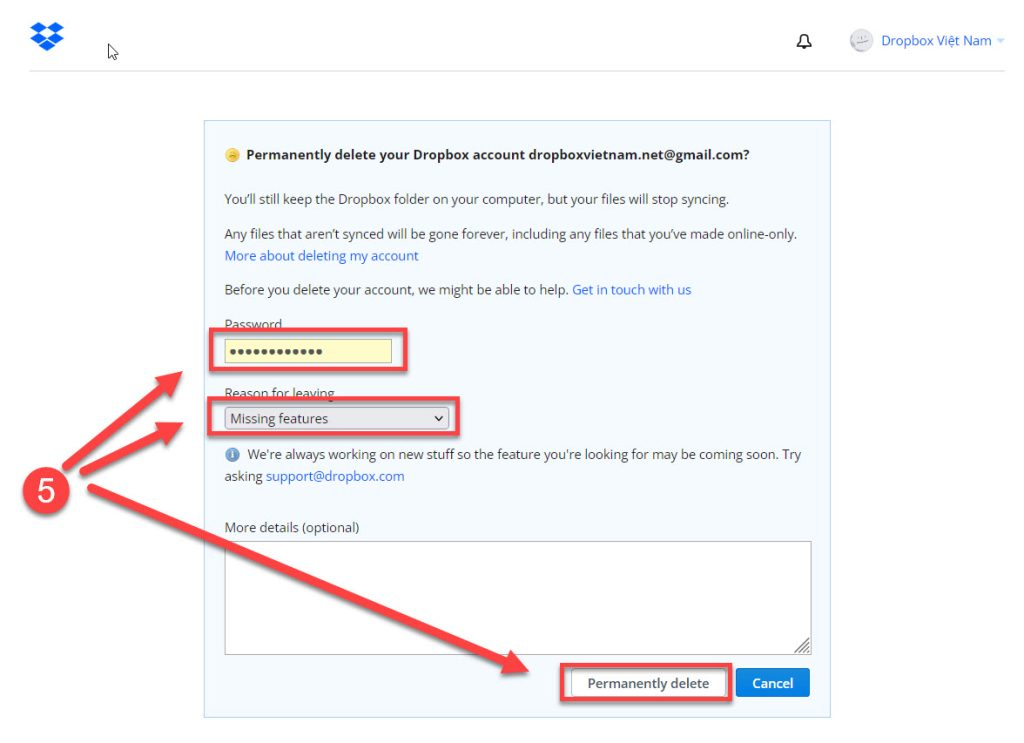Viewport: 1024px width, 743px height.
Task: Click the blue info icon beside the feature notice
Action: coord(232,454)
